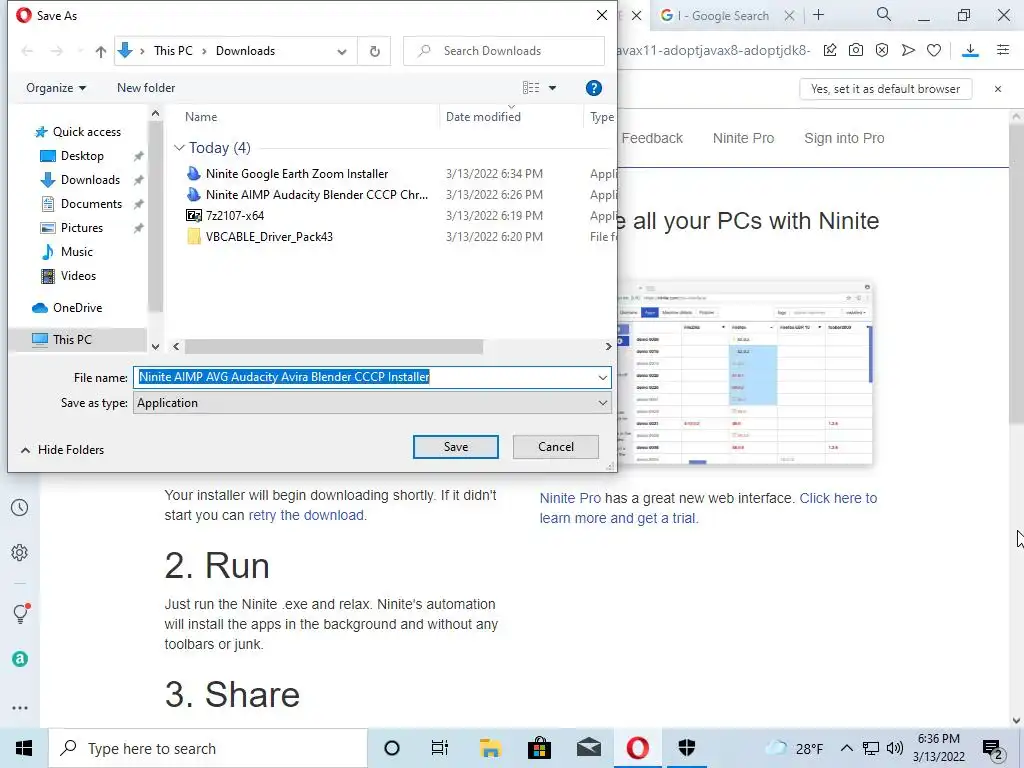Viewport: 1024px width, 768px height.
Task: Collapse the Today (4) group
Action: pos(179,148)
